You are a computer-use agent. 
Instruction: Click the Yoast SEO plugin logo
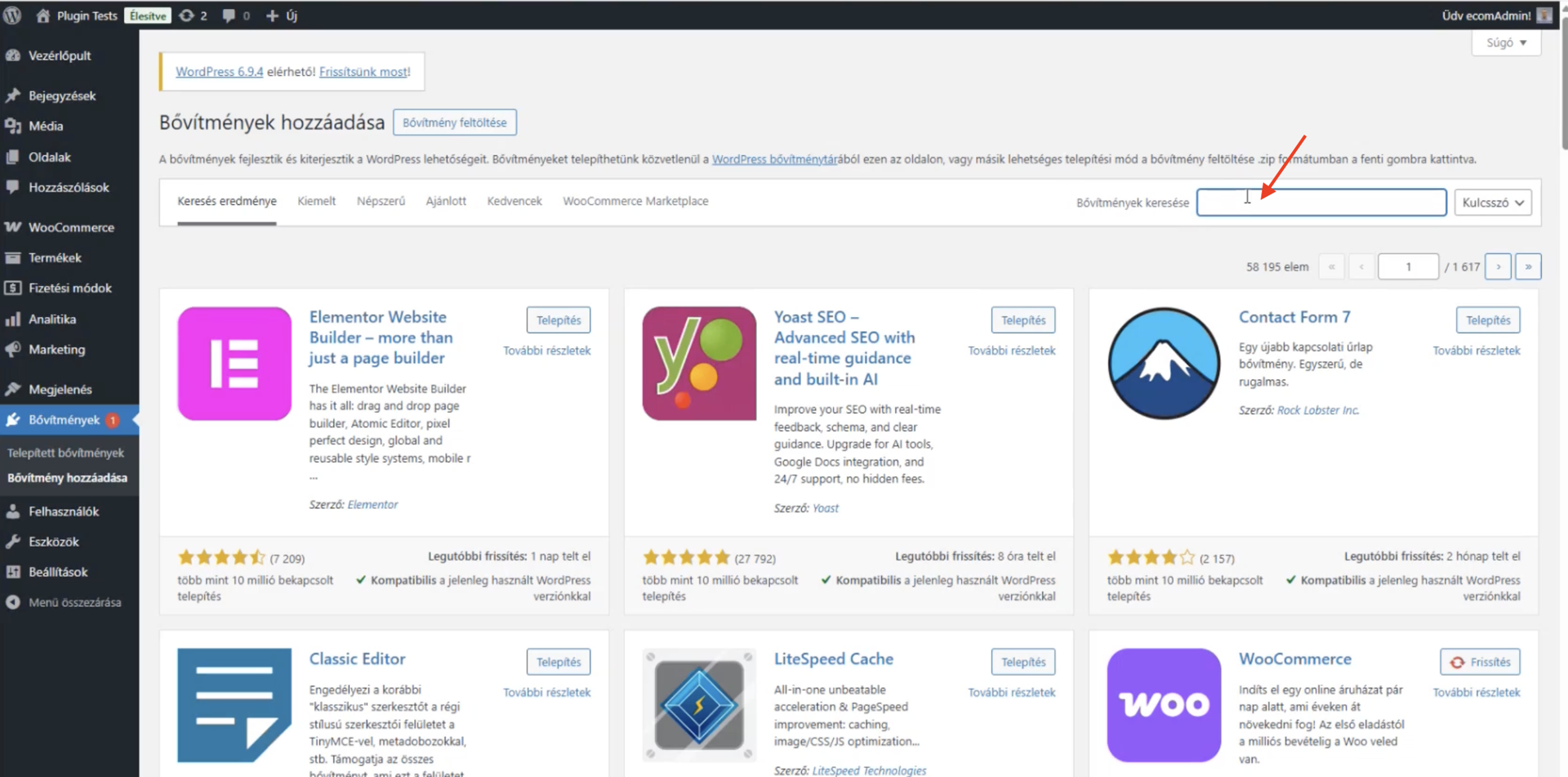[x=699, y=364]
